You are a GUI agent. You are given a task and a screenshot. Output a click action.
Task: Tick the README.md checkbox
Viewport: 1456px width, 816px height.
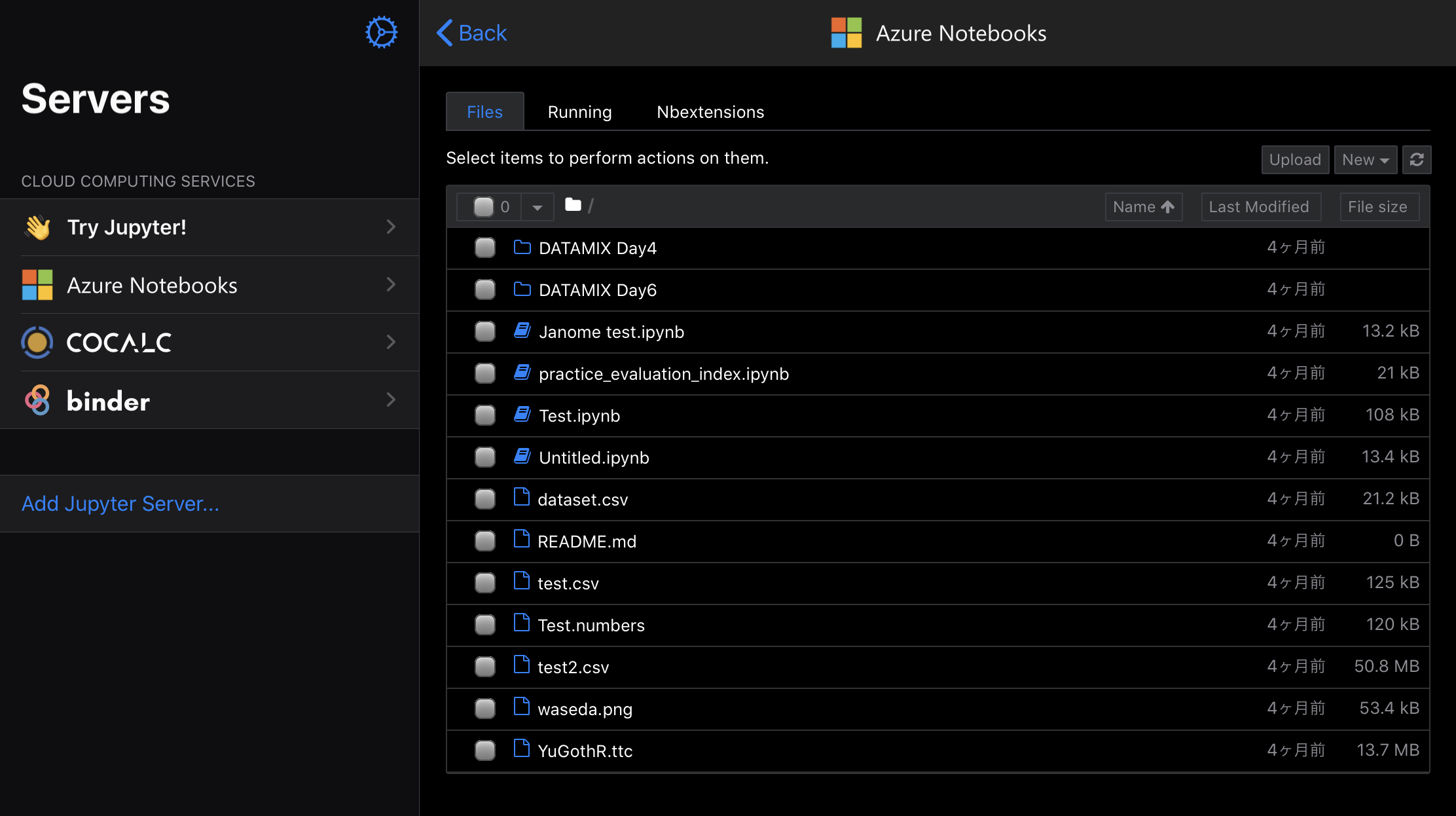pos(485,541)
